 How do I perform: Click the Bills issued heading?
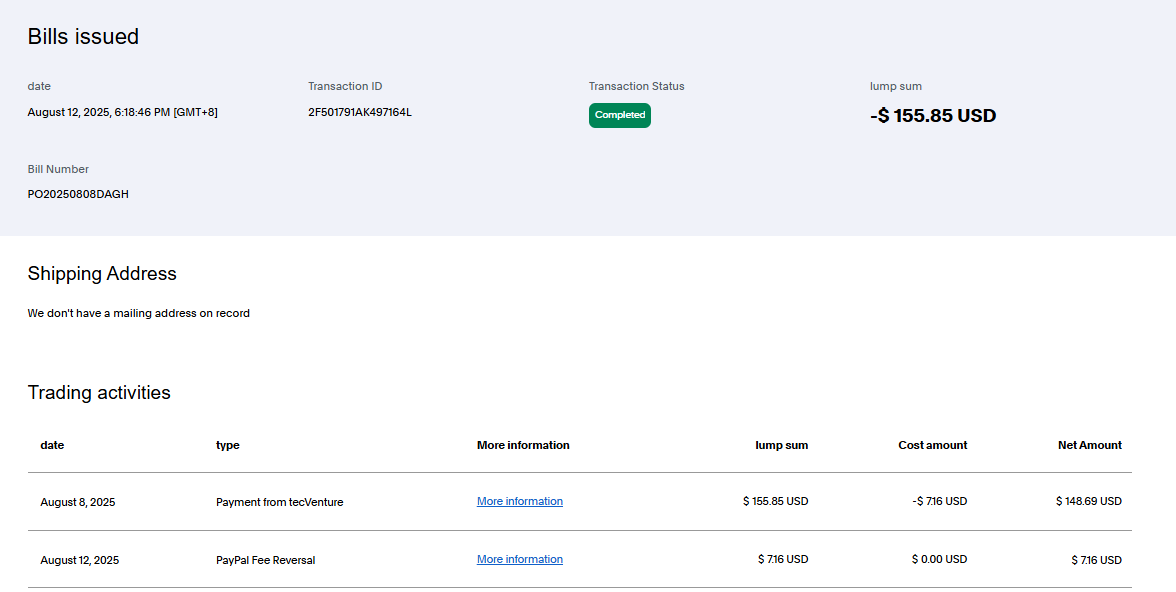(83, 37)
